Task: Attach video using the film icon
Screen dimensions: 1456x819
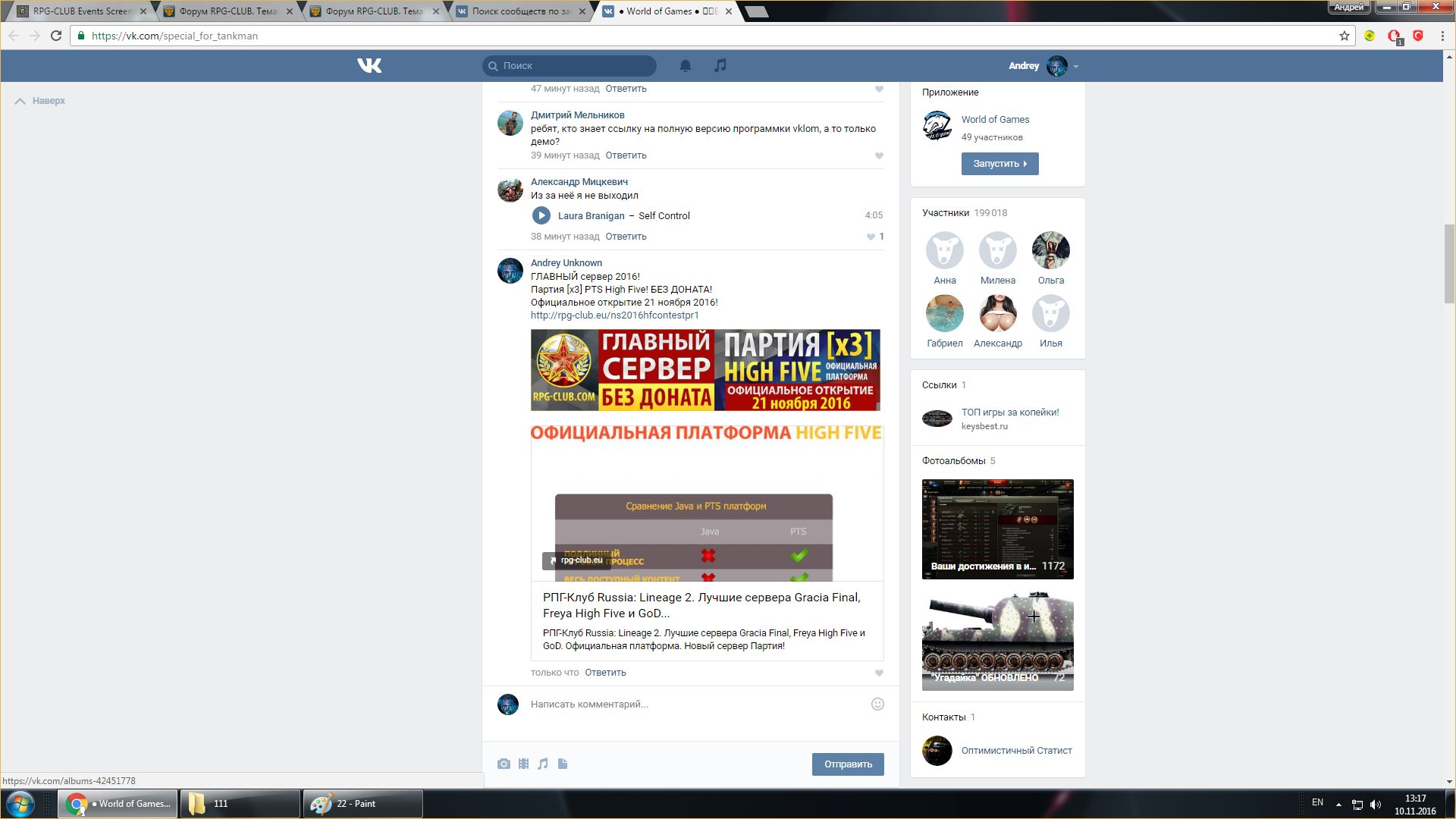Action: [x=523, y=764]
